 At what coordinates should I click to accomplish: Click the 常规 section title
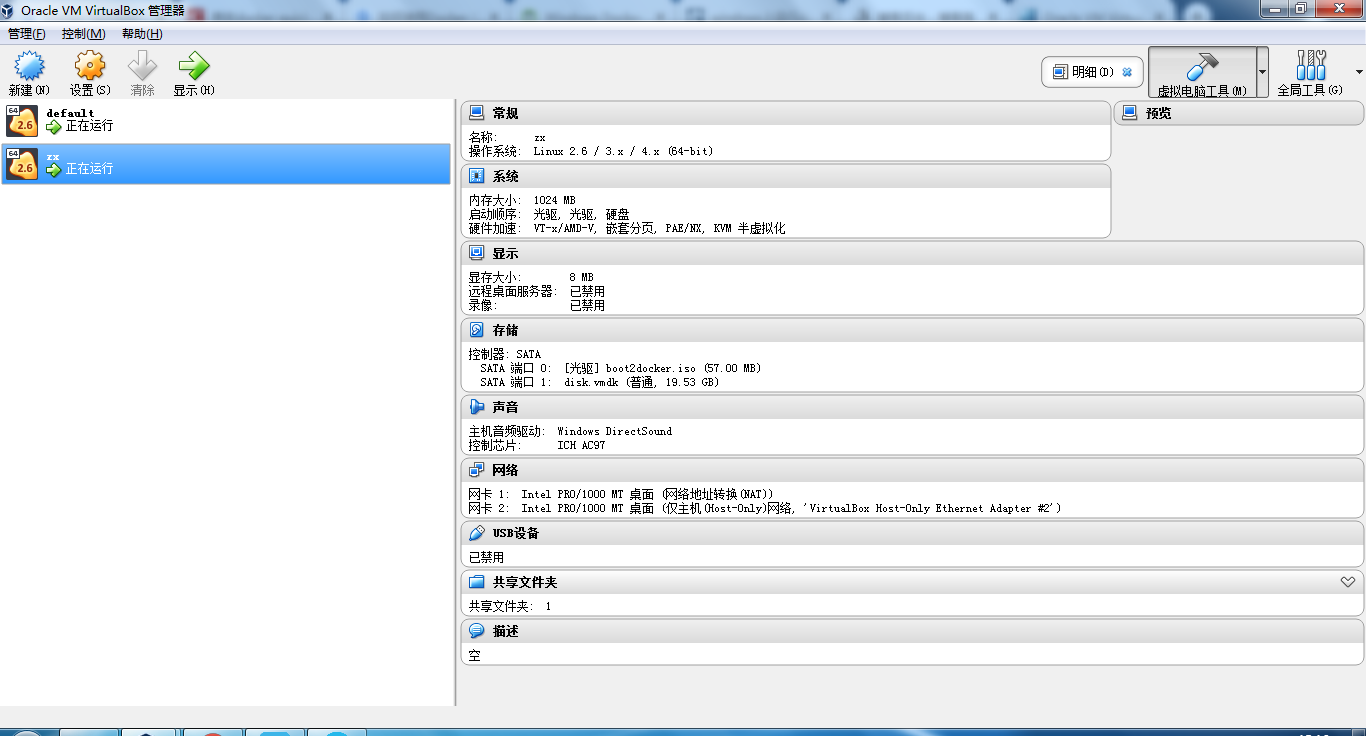[505, 113]
